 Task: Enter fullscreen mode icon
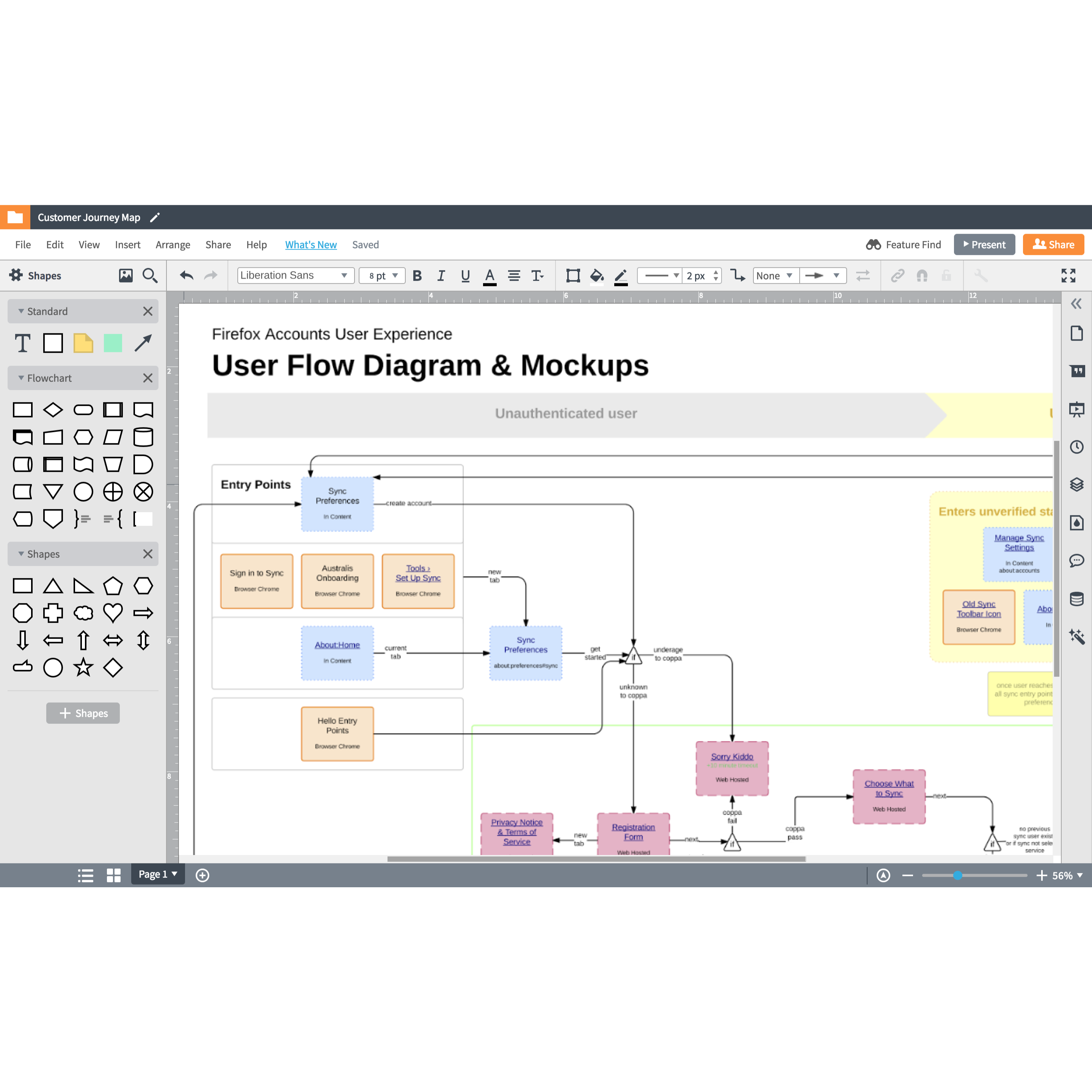pyautogui.click(x=1068, y=275)
